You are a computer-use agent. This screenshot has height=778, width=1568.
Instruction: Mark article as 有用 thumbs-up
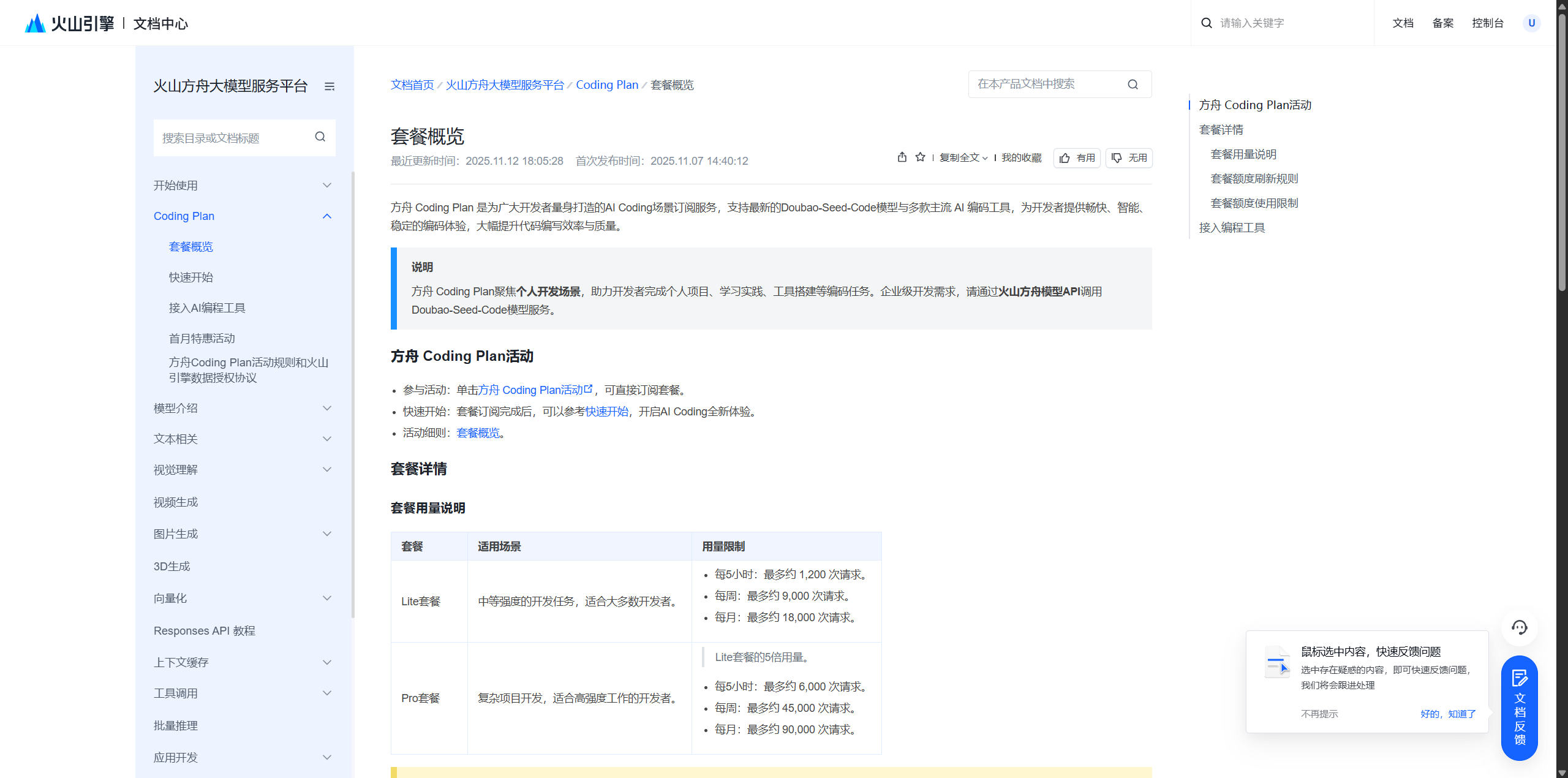(x=1077, y=158)
